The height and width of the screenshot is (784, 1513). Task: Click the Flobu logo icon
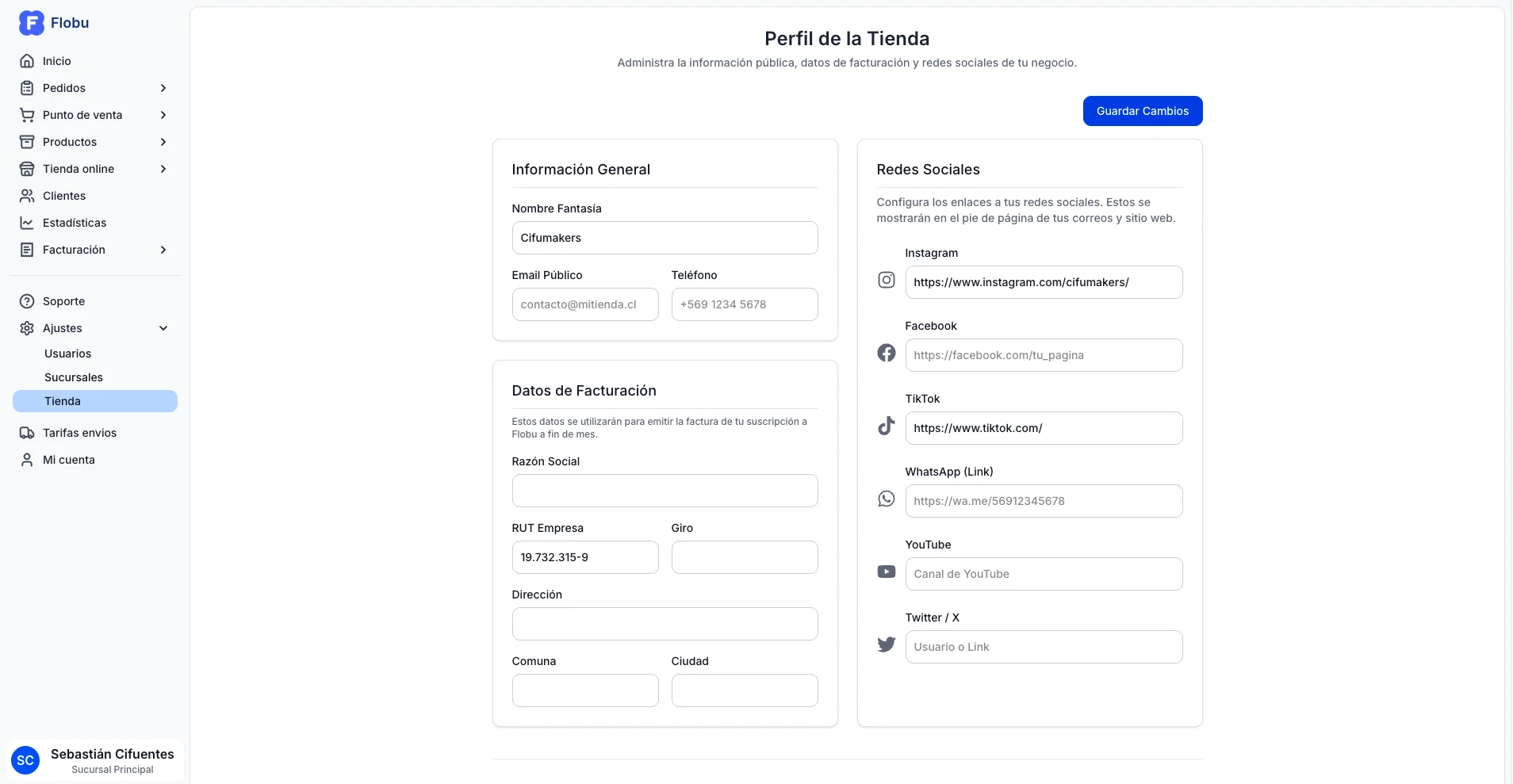click(31, 23)
